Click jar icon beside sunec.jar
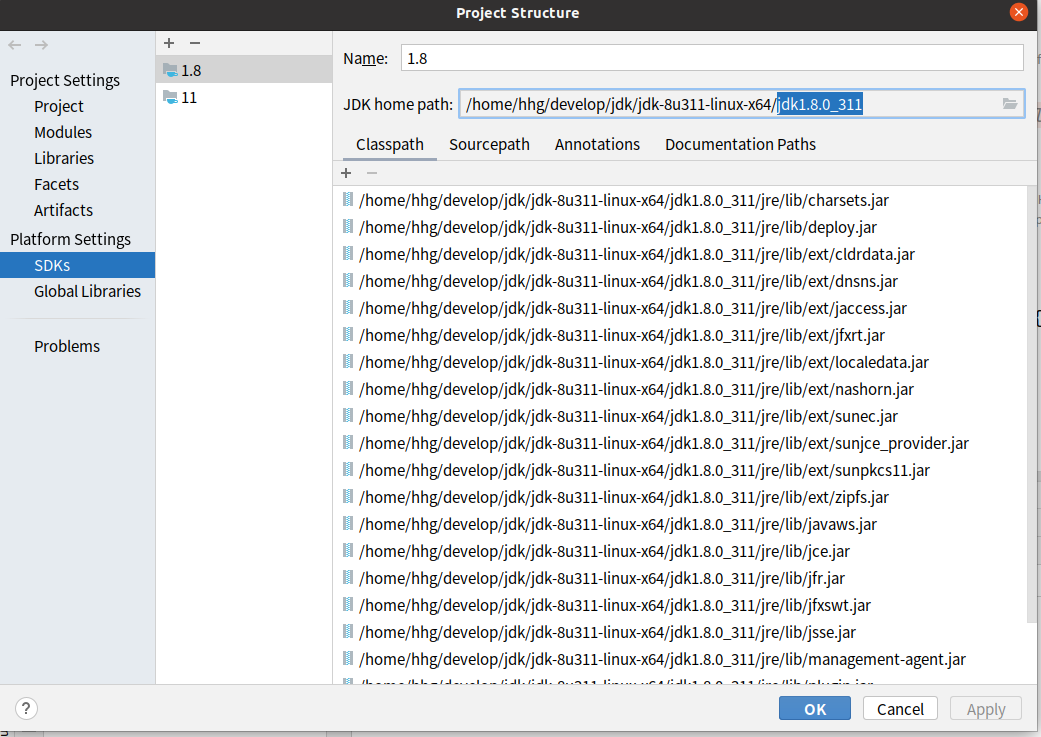Image resolution: width=1041 pixels, height=737 pixels. point(348,416)
